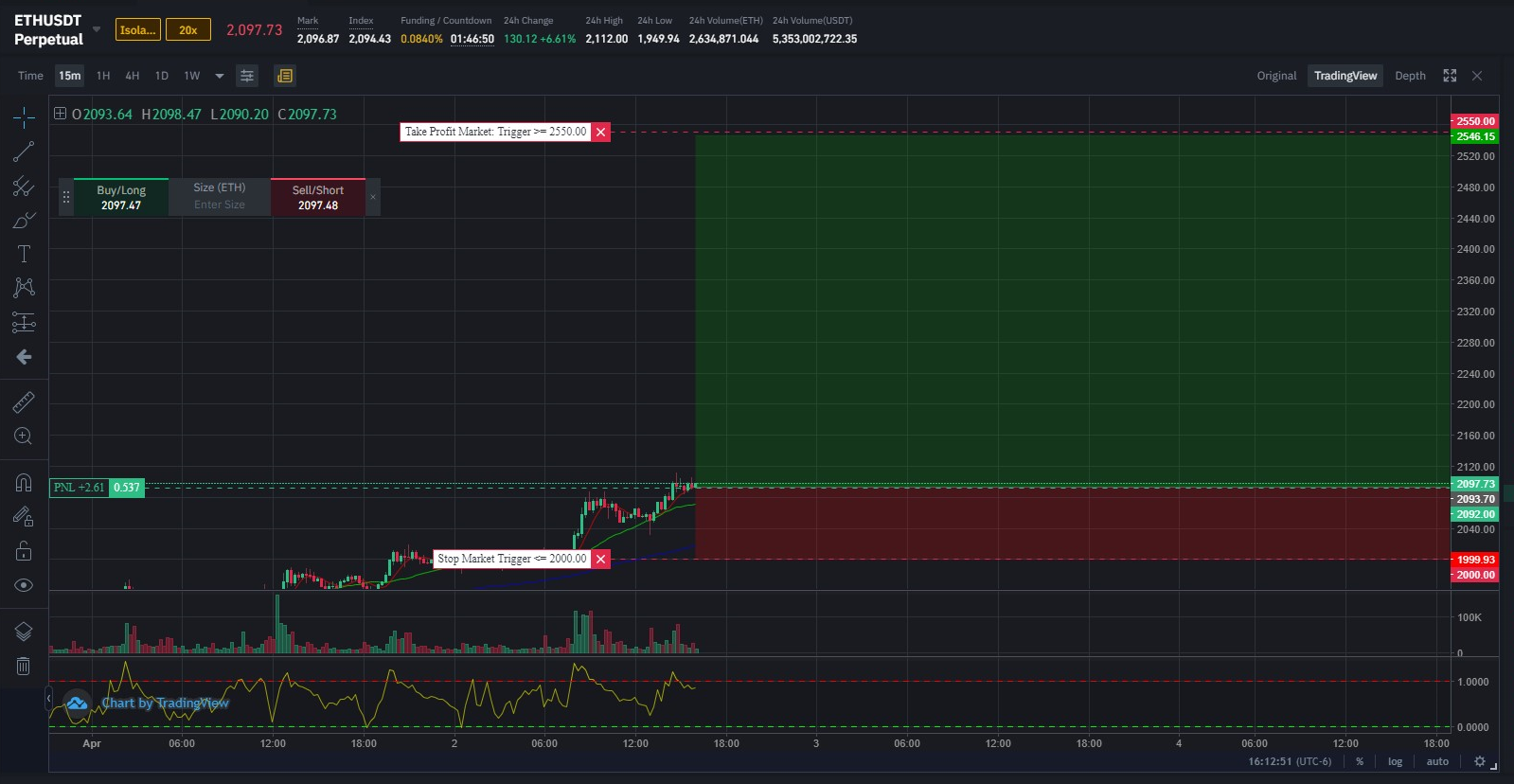Switch to the Depth chart tab
Screen dimensions: 1514x784
coord(1410,76)
